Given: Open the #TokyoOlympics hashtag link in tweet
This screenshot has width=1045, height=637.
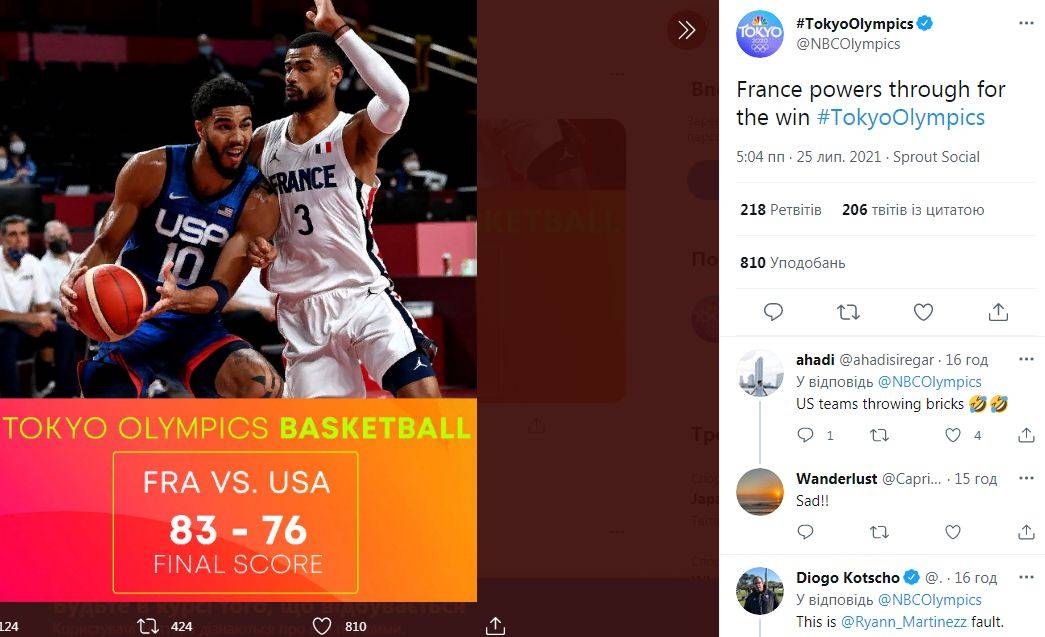Looking at the screenshot, I should [x=900, y=117].
